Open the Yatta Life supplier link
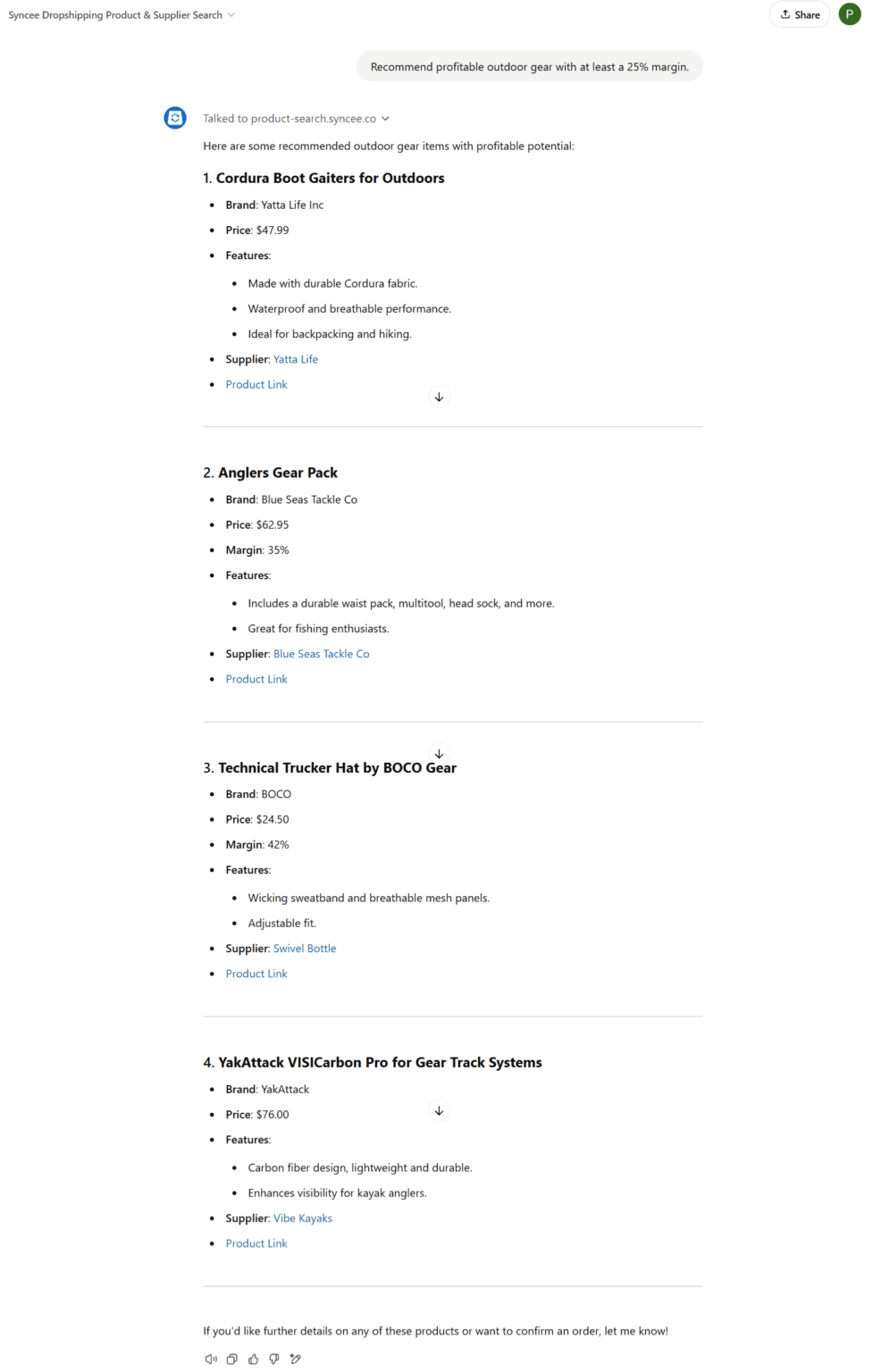The width and height of the screenshot is (873, 1372). (x=296, y=359)
